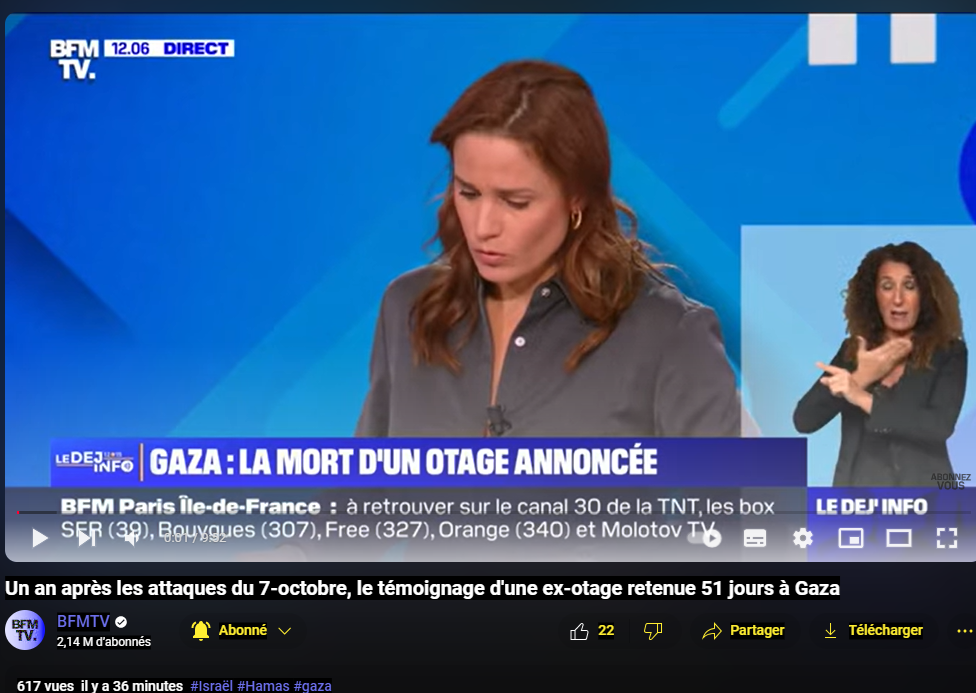This screenshot has width=976, height=693.
Task: Open the #Hamas hashtag
Action: 263,686
